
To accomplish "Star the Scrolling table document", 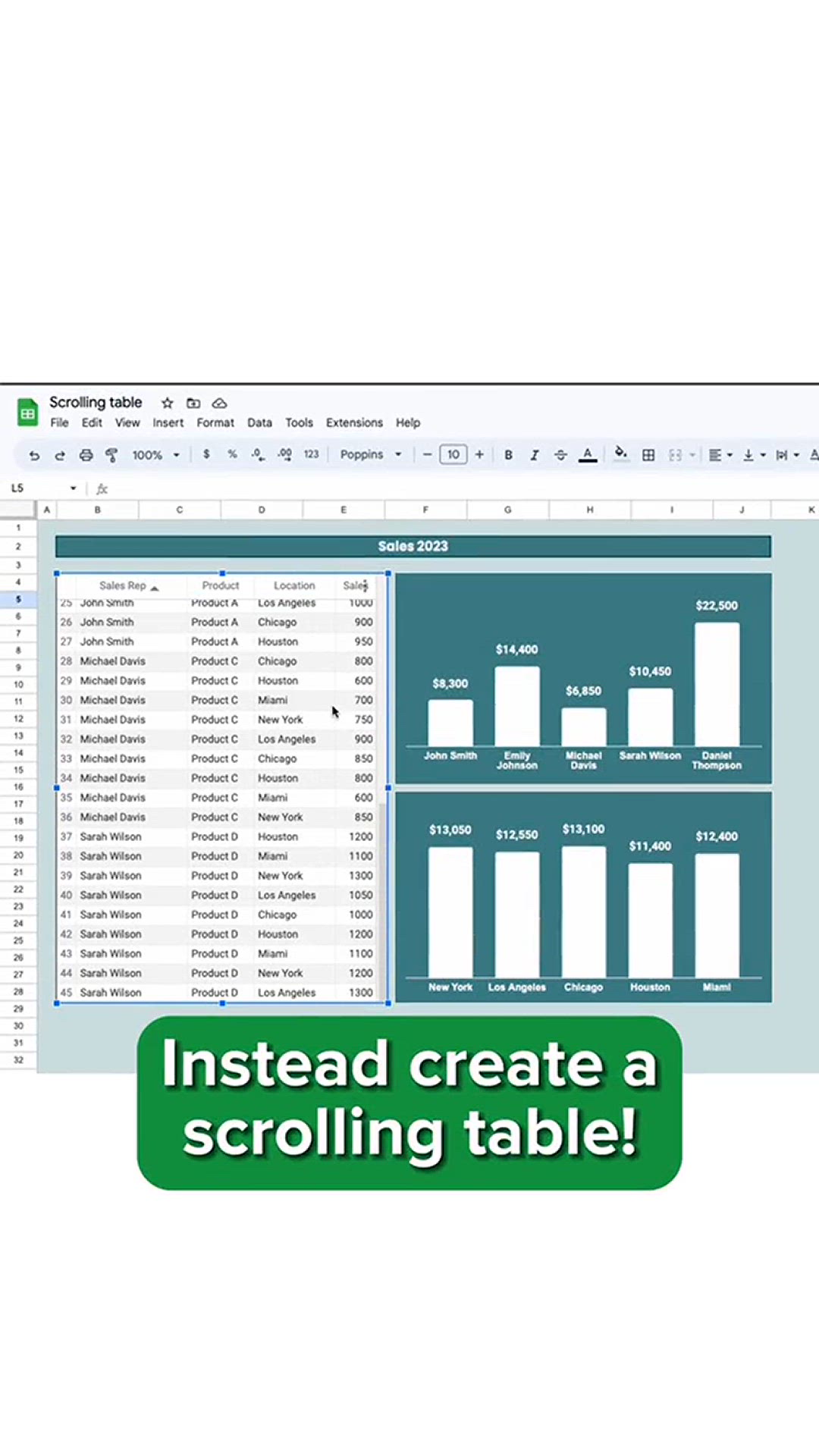I will (168, 403).
